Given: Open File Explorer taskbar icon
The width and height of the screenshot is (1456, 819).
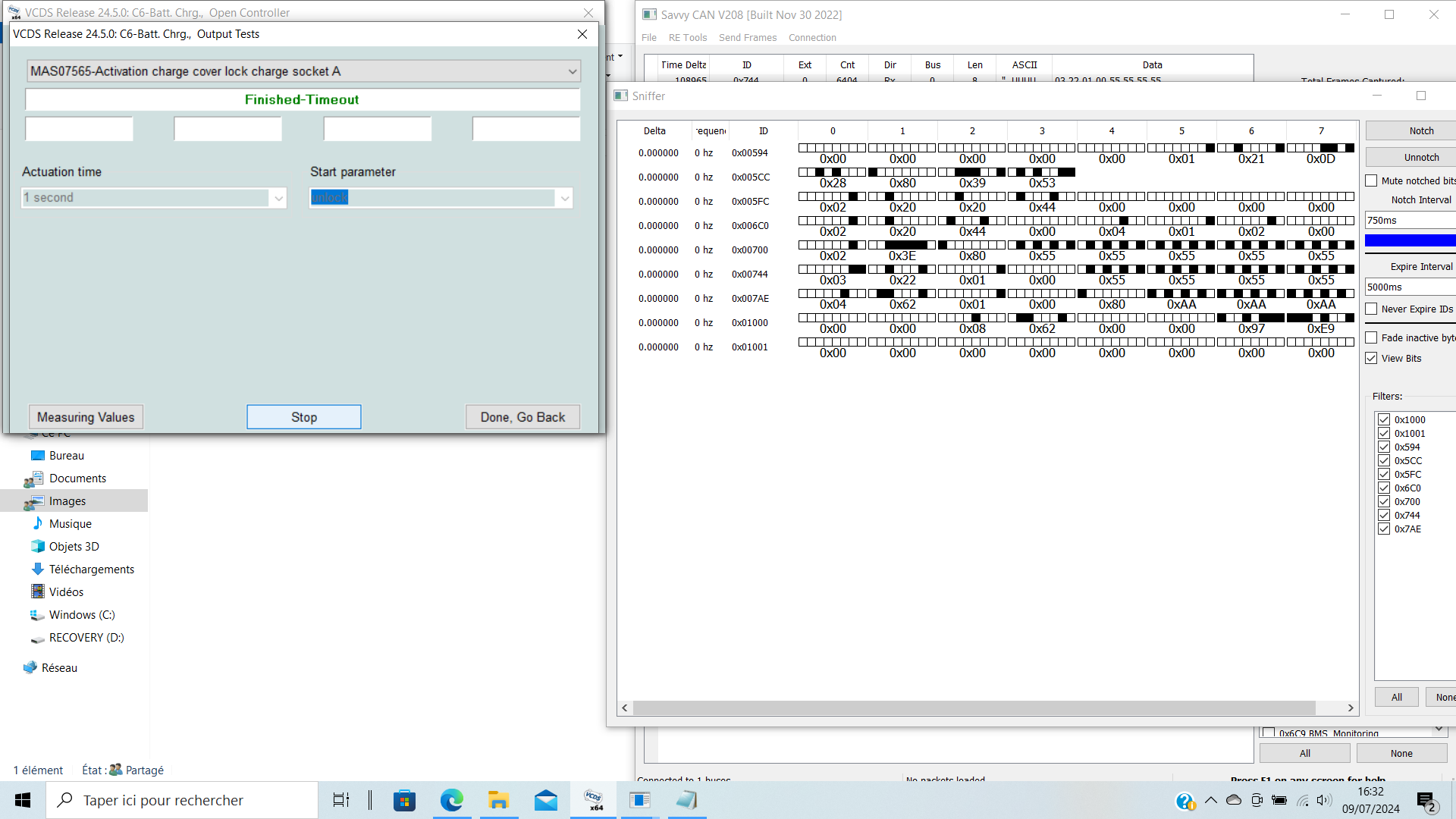Looking at the screenshot, I should tap(498, 800).
